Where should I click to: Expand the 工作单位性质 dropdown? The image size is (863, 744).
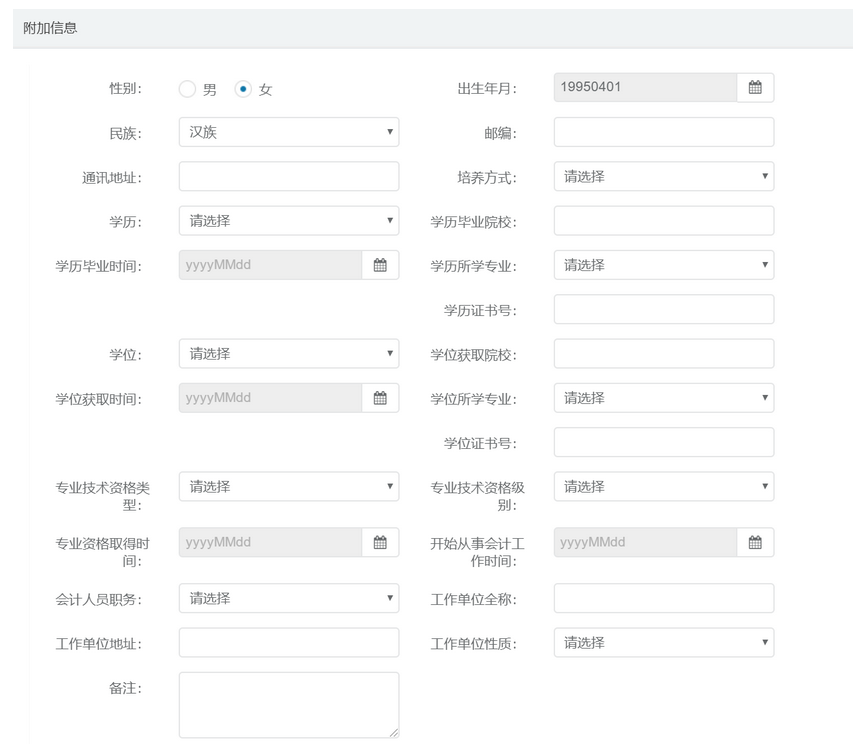[x=664, y=642]
